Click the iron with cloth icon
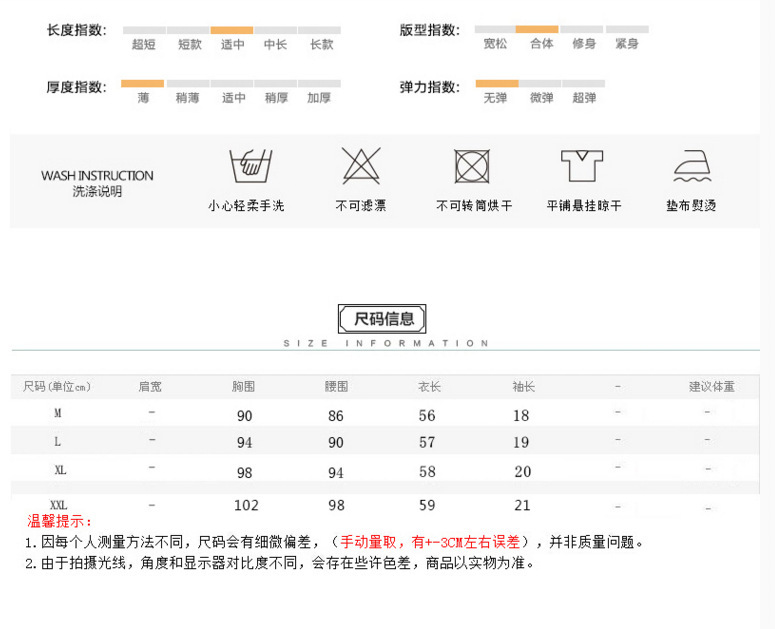 (x=692, y=166)
